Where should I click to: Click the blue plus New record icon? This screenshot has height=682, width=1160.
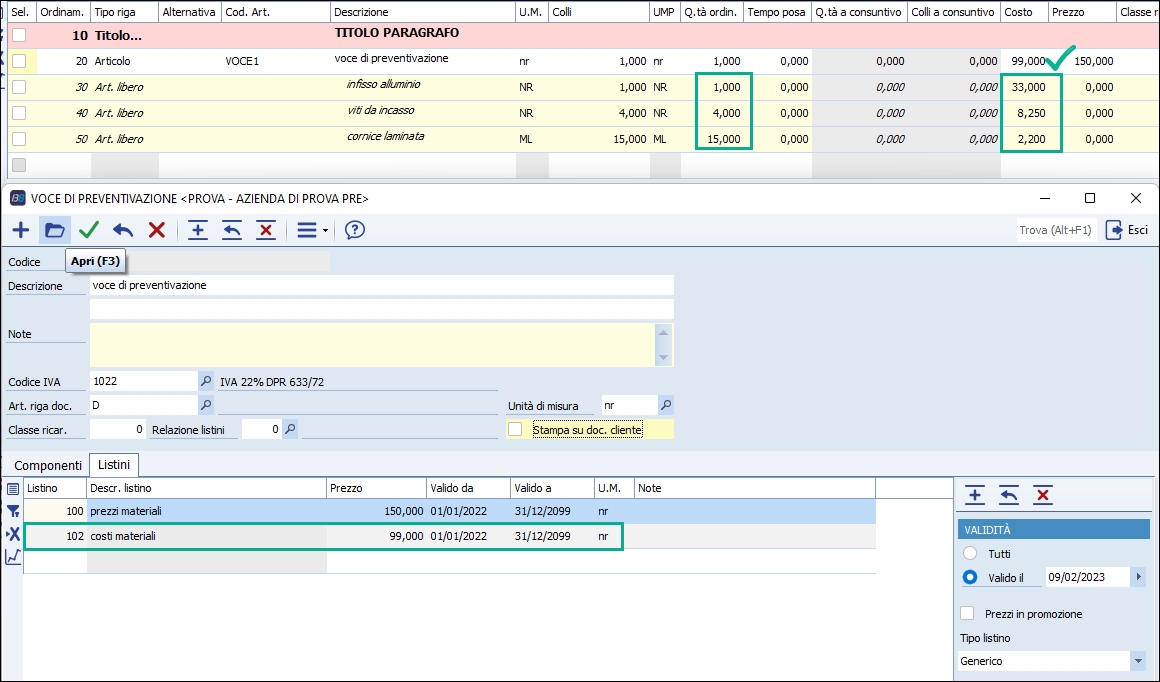pyautogui.click(x=20, y=231)
